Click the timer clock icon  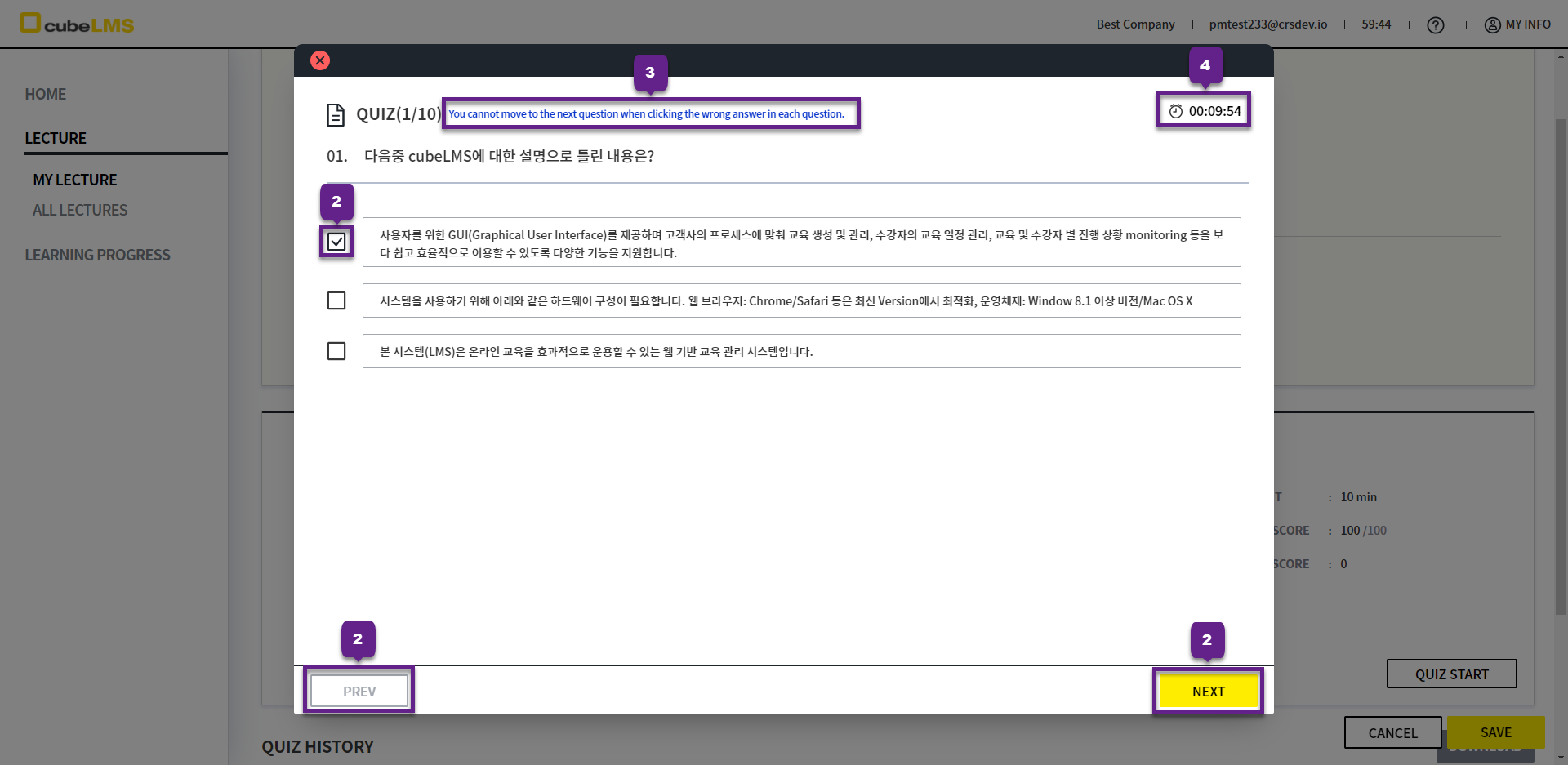[1175, 111]
